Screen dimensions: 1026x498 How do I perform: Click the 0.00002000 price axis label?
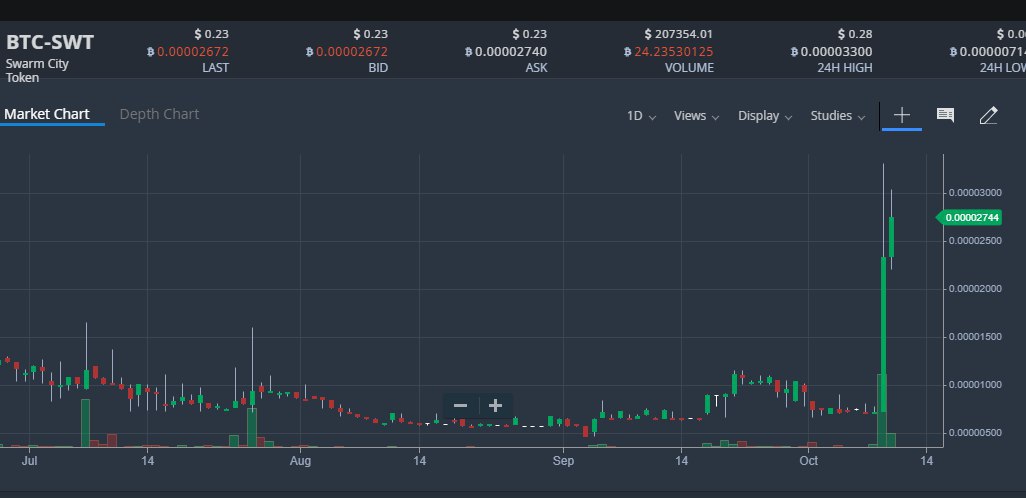(975, 289)
